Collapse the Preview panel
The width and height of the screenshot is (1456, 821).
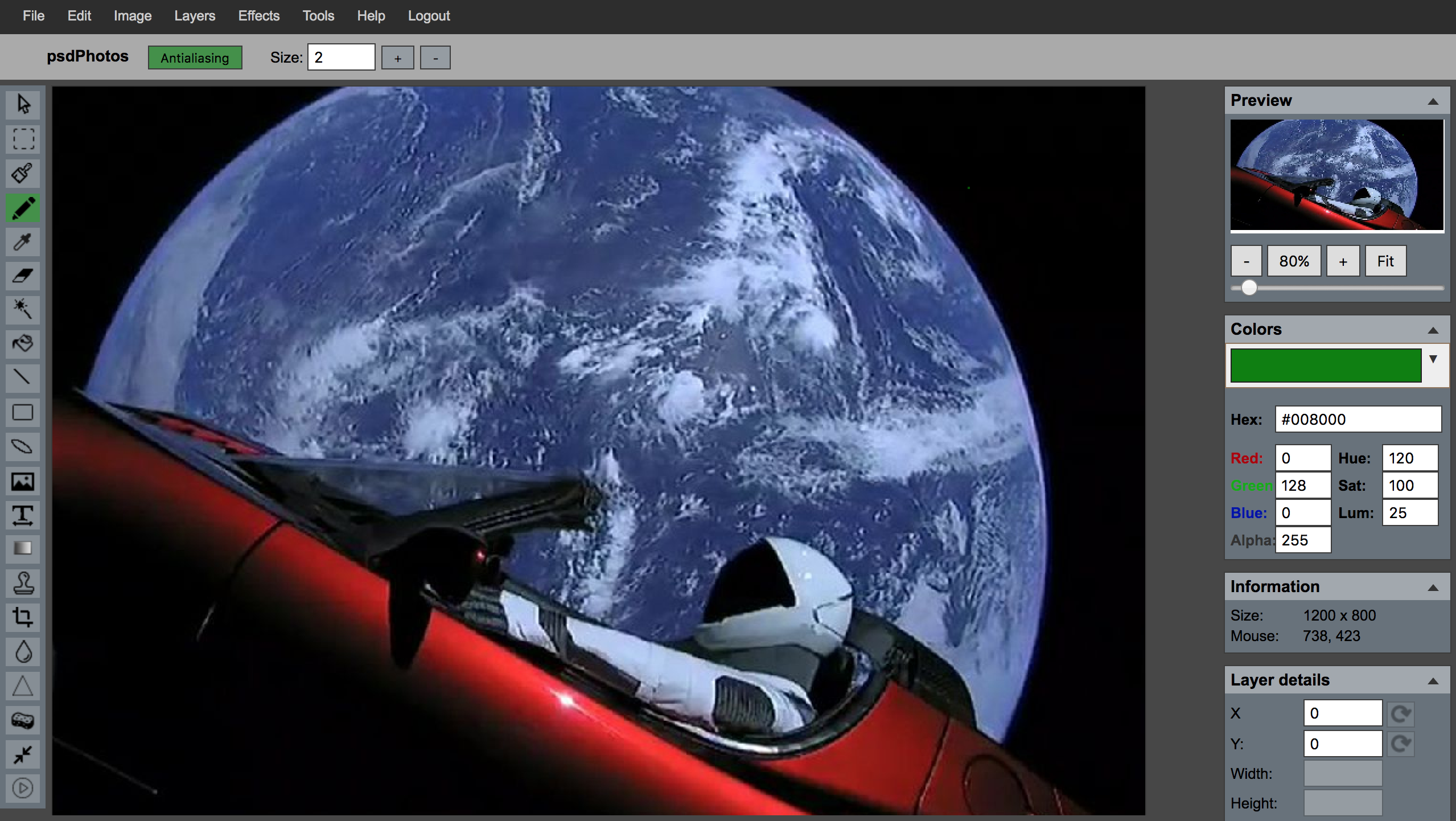pyautogui.click(x=1433, y=101)
